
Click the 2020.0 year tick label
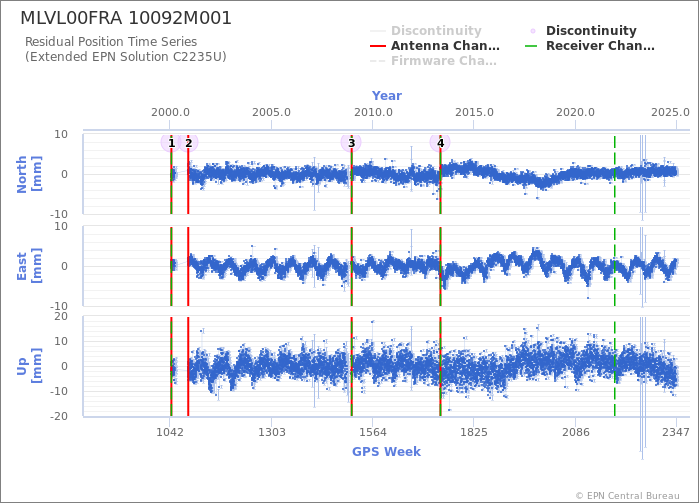[x=575, y=112]
